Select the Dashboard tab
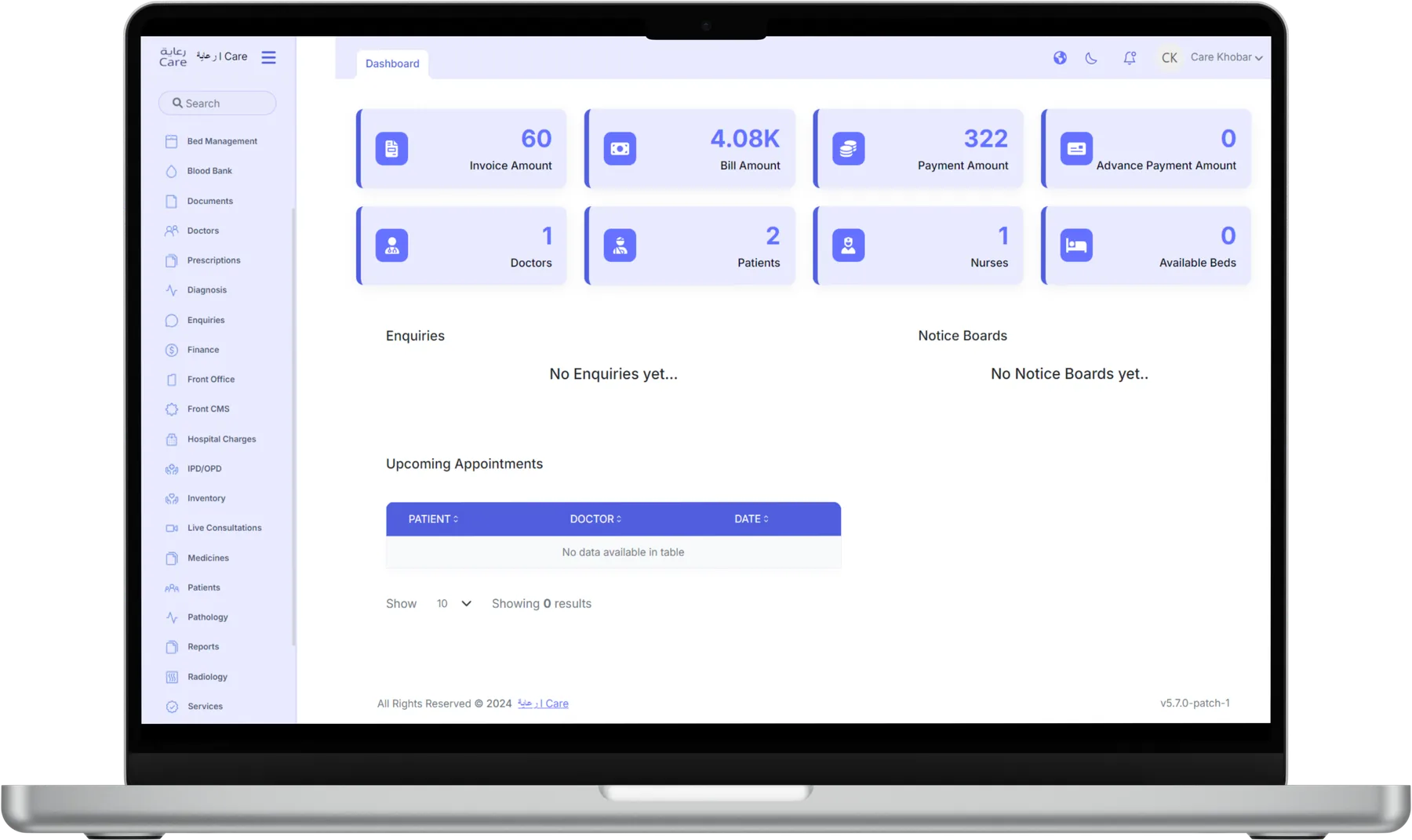 coord(392,64)
